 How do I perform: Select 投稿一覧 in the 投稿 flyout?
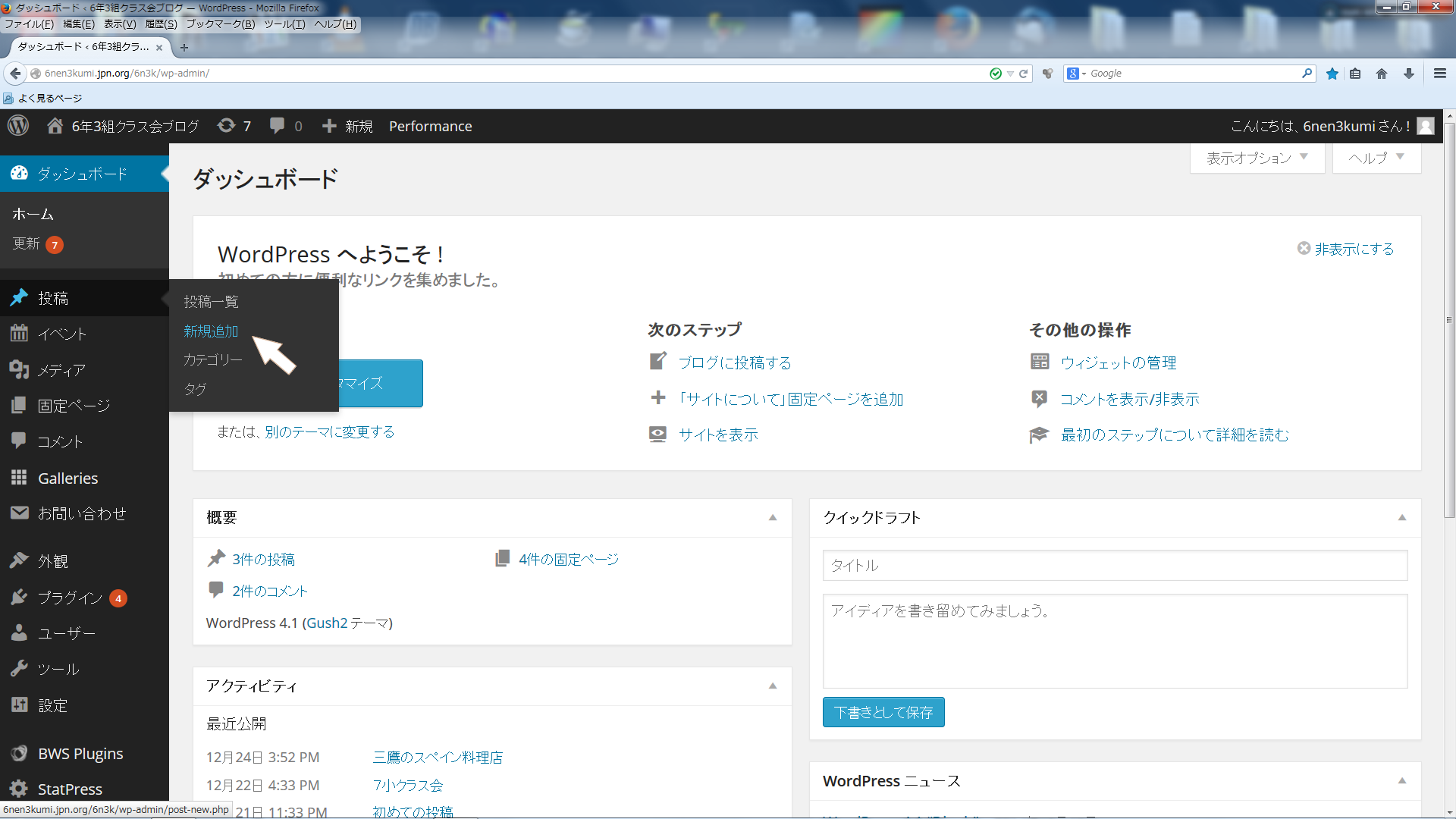[x=211, y=302]
